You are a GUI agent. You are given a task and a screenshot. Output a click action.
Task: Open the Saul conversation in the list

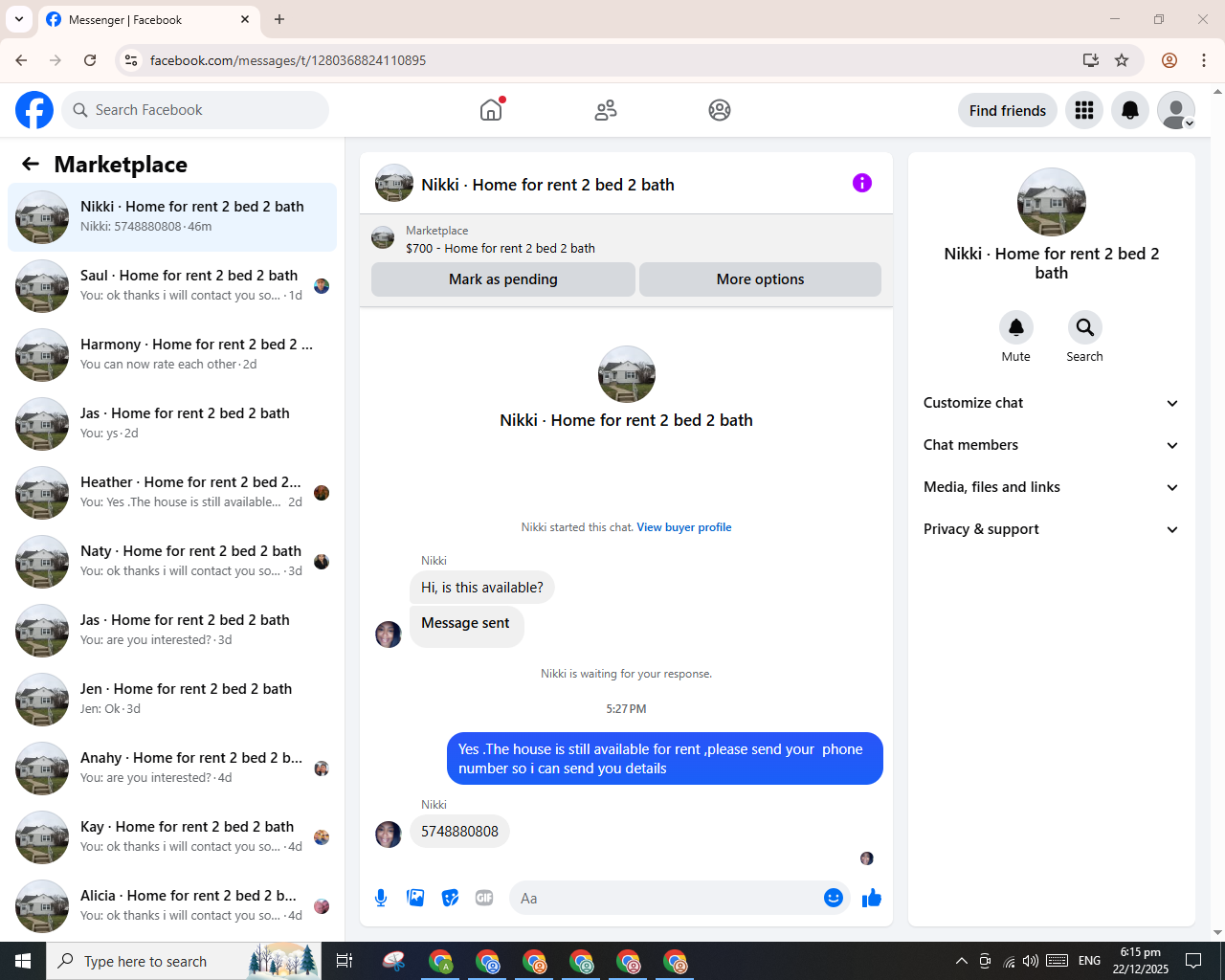(172, 286)
